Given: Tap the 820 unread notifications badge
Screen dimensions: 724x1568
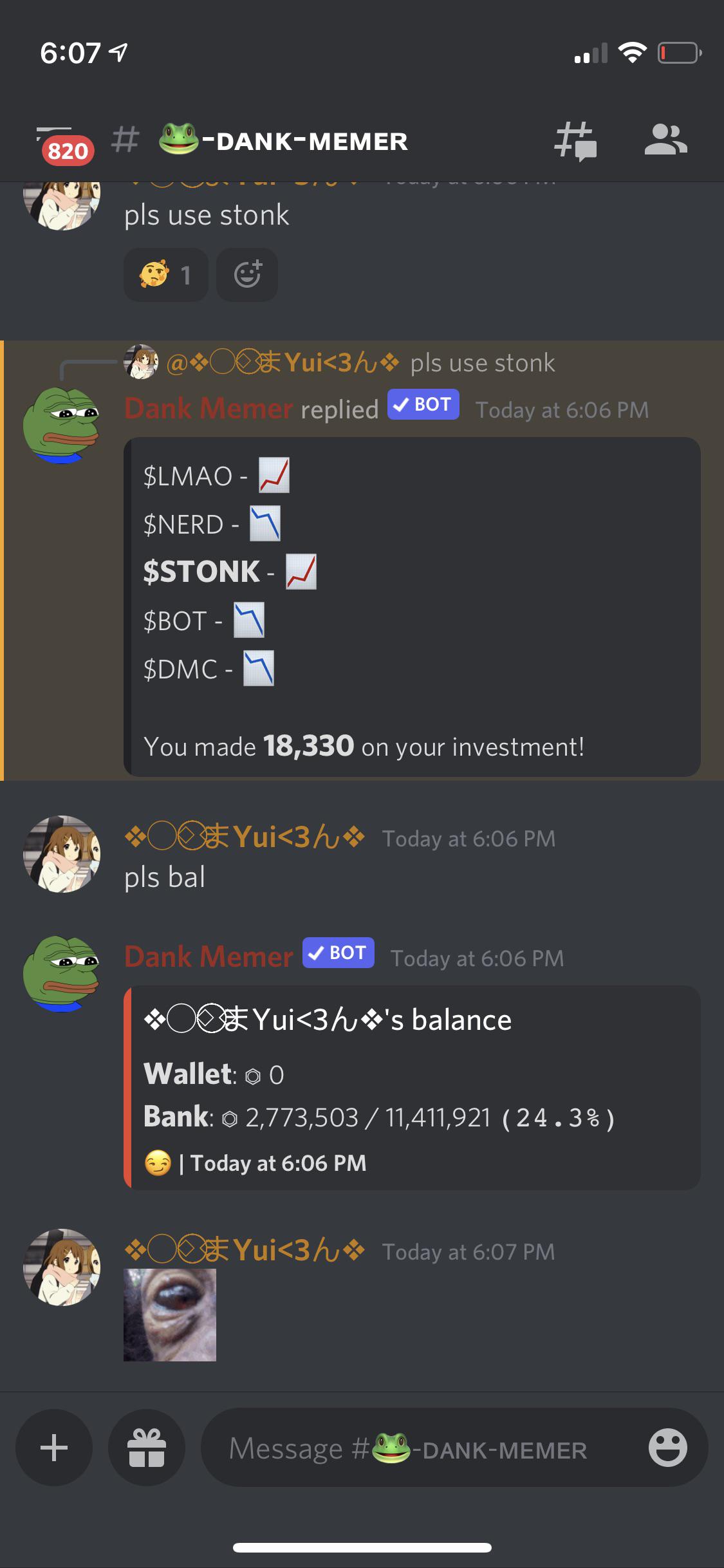Looking at the screenshot, I should click(68, 151).
